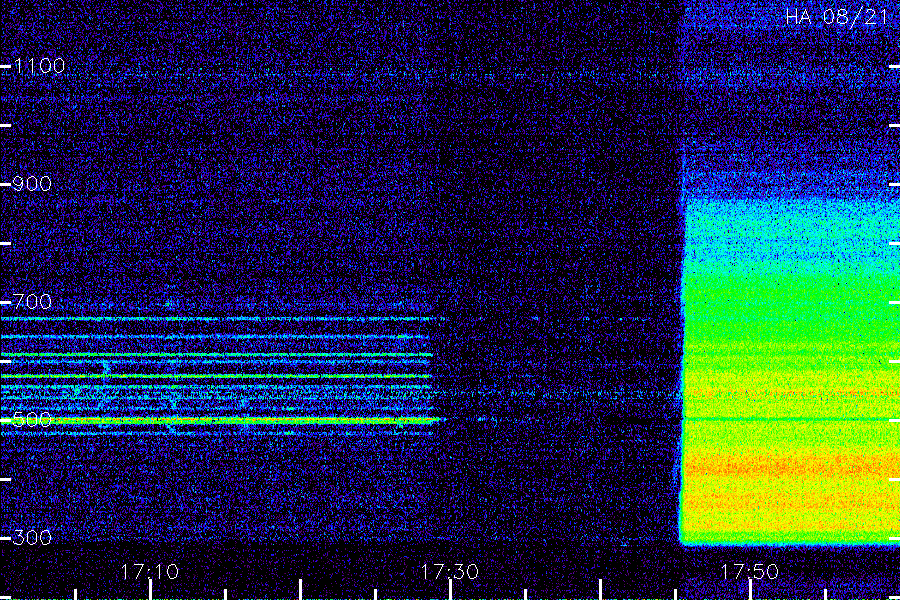Click the 1100 frequency axis label

pos(39,66)
